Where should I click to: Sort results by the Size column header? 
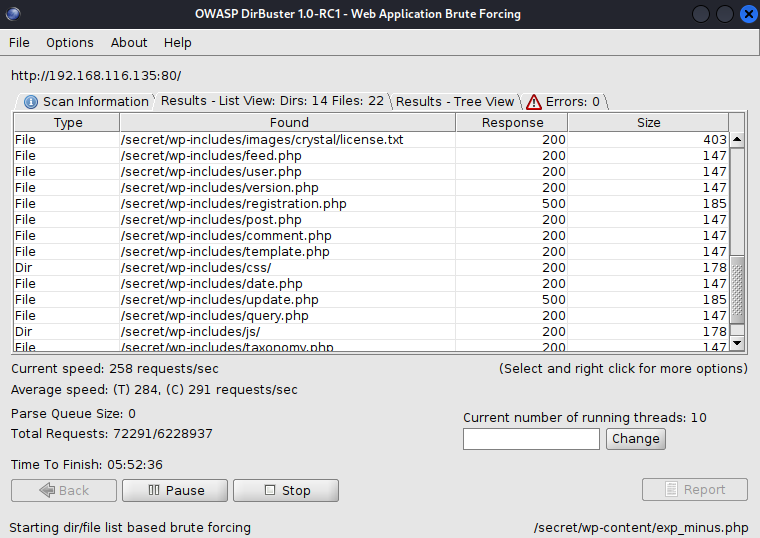pos(649,123)
